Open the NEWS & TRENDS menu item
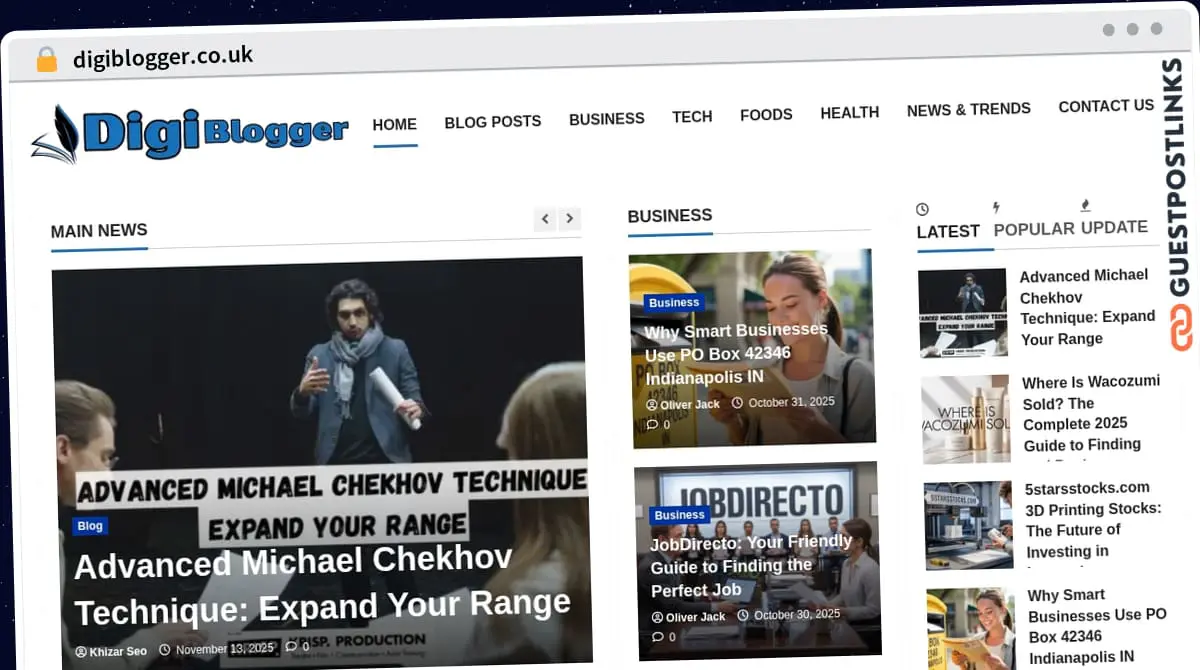 tap(969, 110)
